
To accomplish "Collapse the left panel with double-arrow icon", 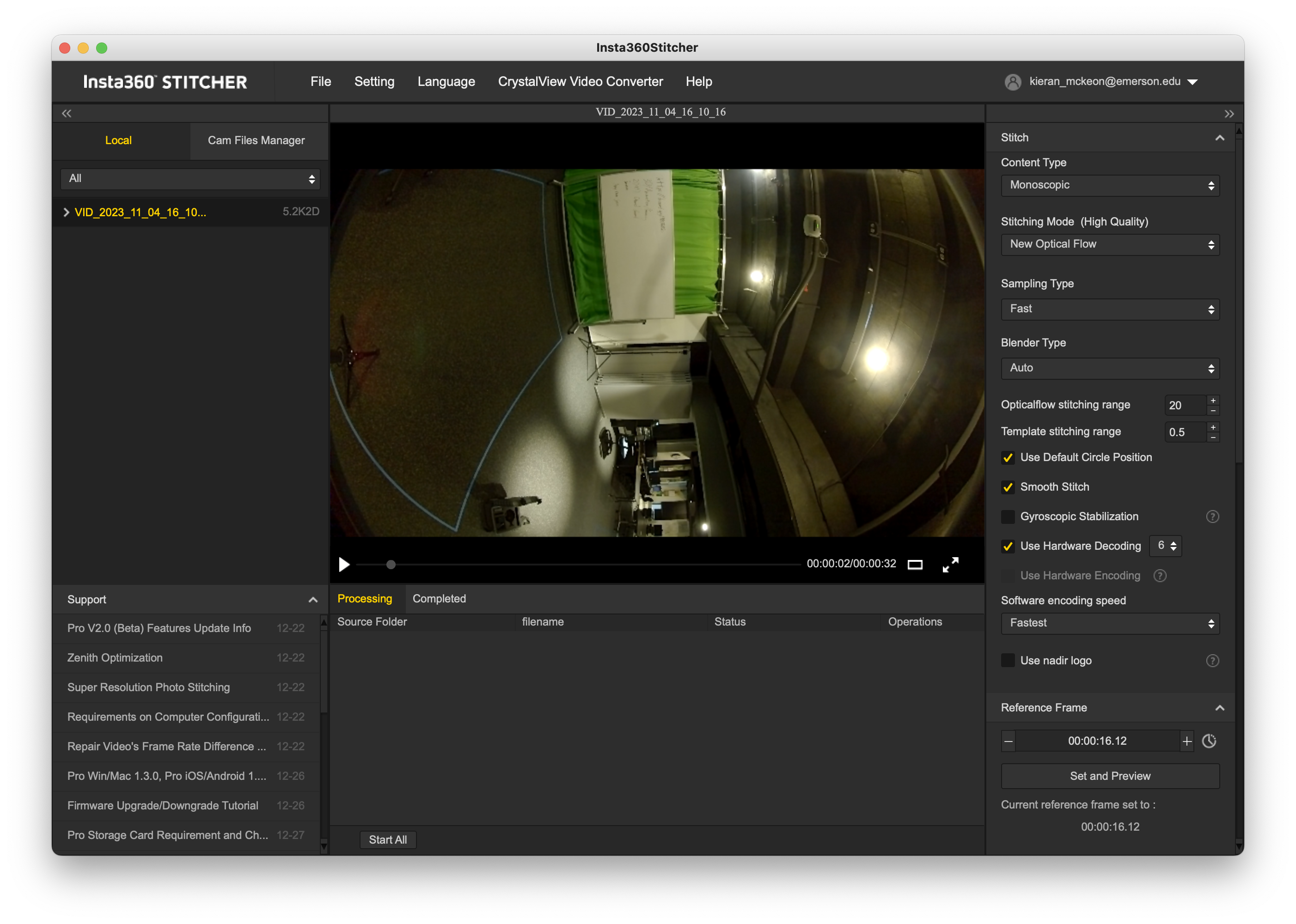I will [67, 113].
